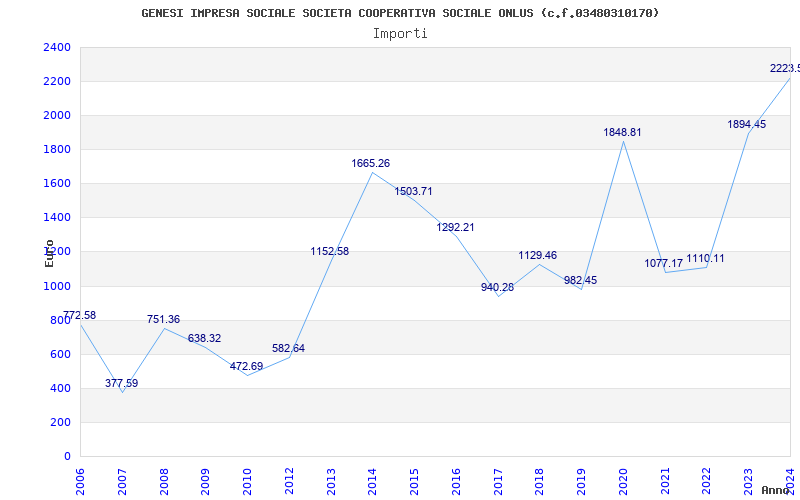Click the 400 y-axis tick label
Image resolution: width=800 pixels, height=500 pixels.
[x=61, y=388]
